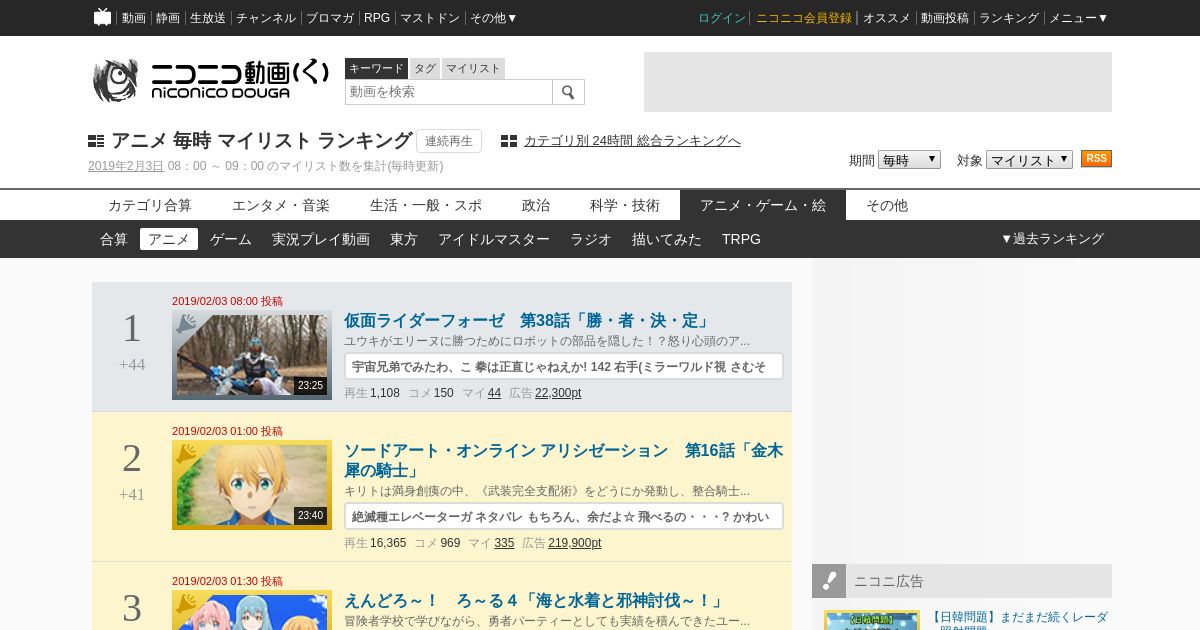Switch to the rightmost その他 category tab

(x=887, y=205)
